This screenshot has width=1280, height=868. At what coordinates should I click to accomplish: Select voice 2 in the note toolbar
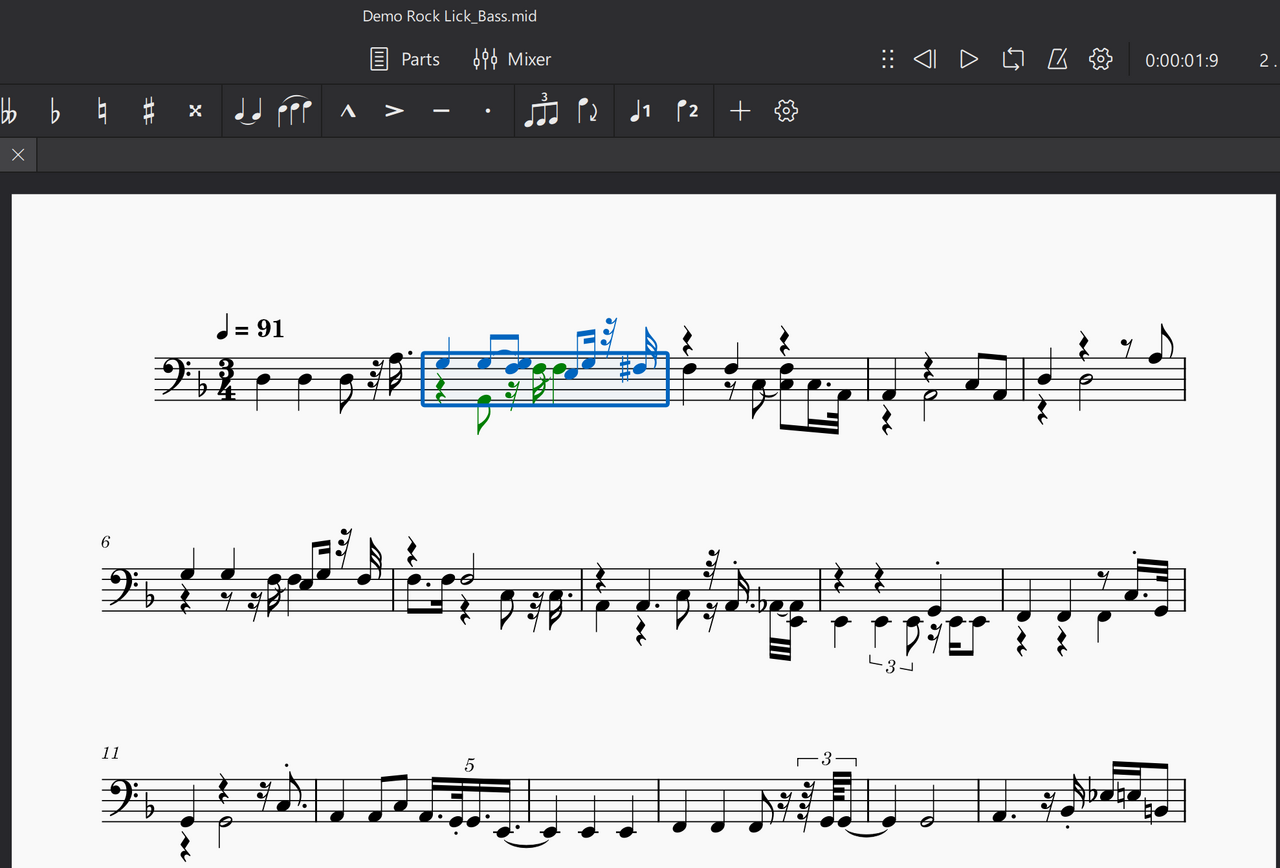click(x=687, y=111)
